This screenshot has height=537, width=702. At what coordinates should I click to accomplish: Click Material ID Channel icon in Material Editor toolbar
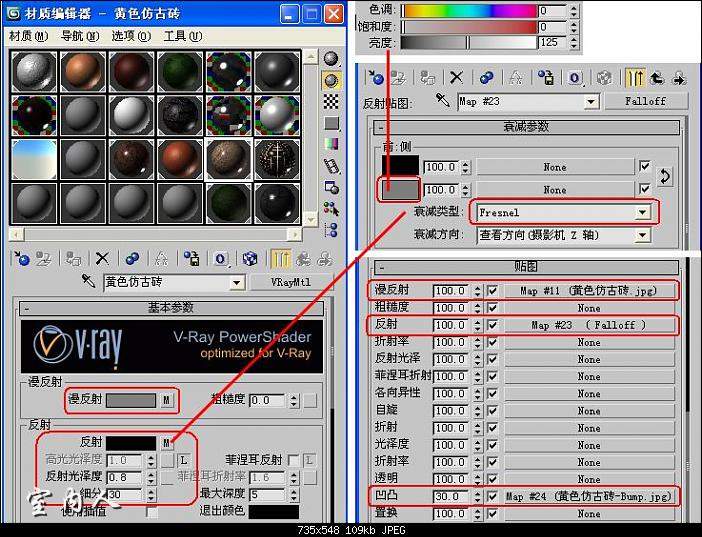pyautogui.click(x=220, y=259)
